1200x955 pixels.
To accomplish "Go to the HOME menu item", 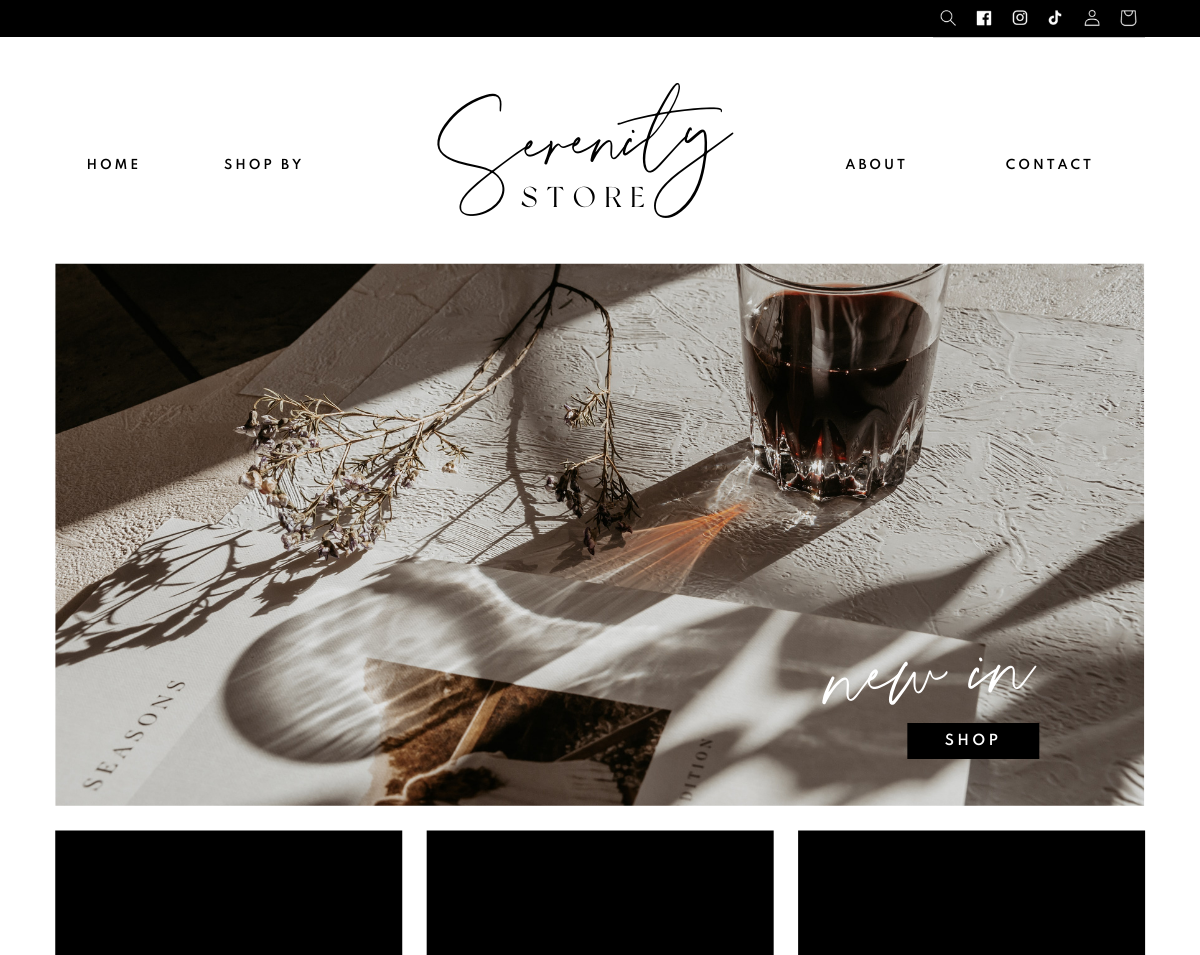I will coord(114,164).
